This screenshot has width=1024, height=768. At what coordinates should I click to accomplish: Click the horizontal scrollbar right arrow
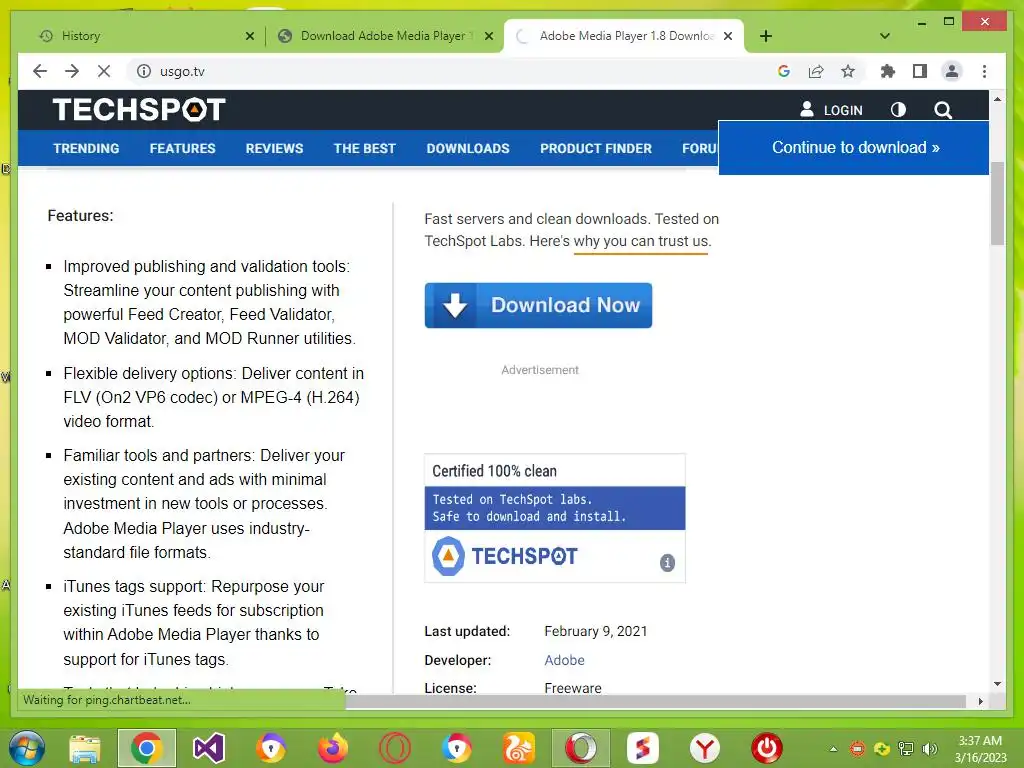click(x=980, y=701)
